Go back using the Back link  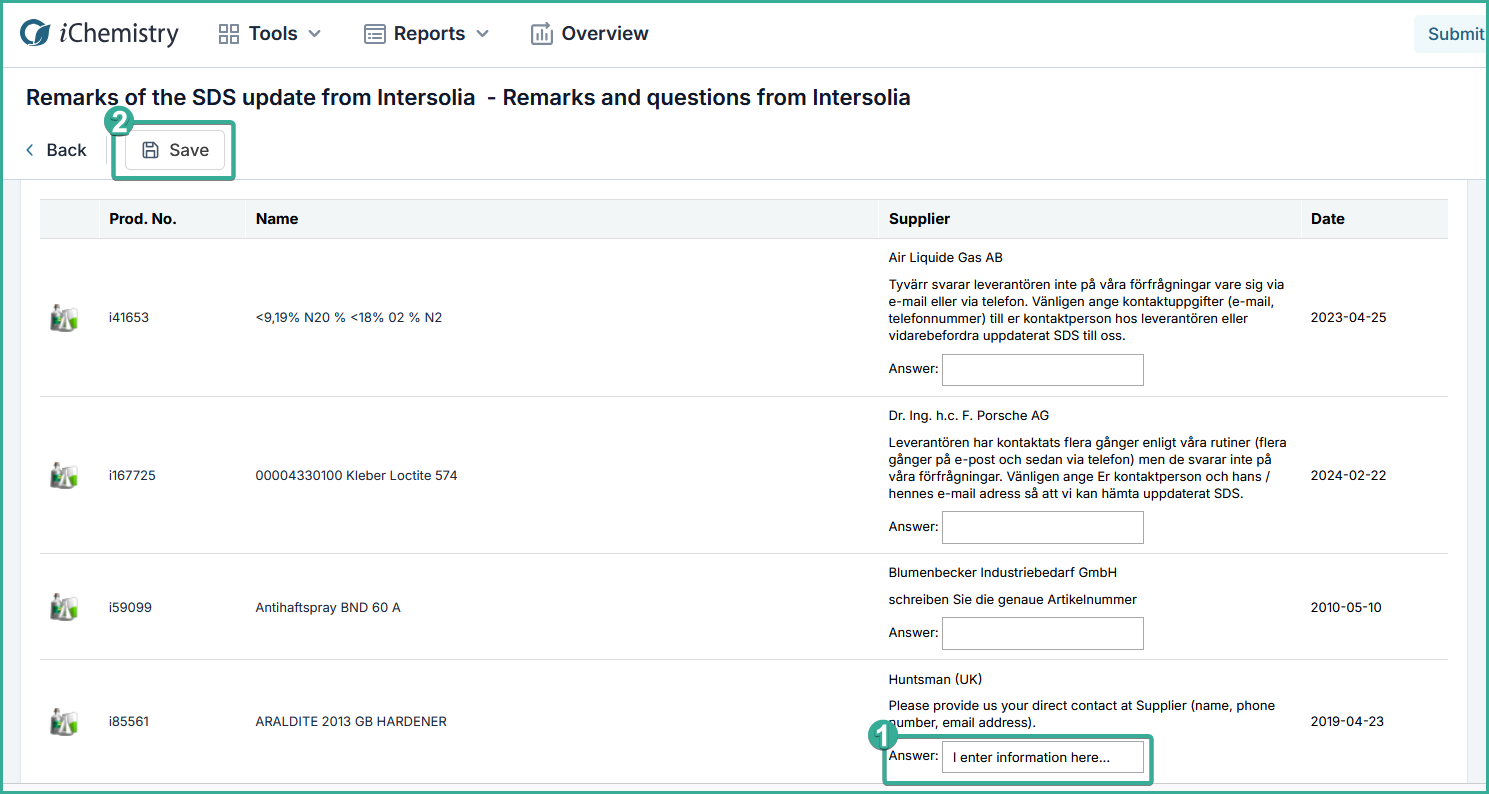click(56, 150)
